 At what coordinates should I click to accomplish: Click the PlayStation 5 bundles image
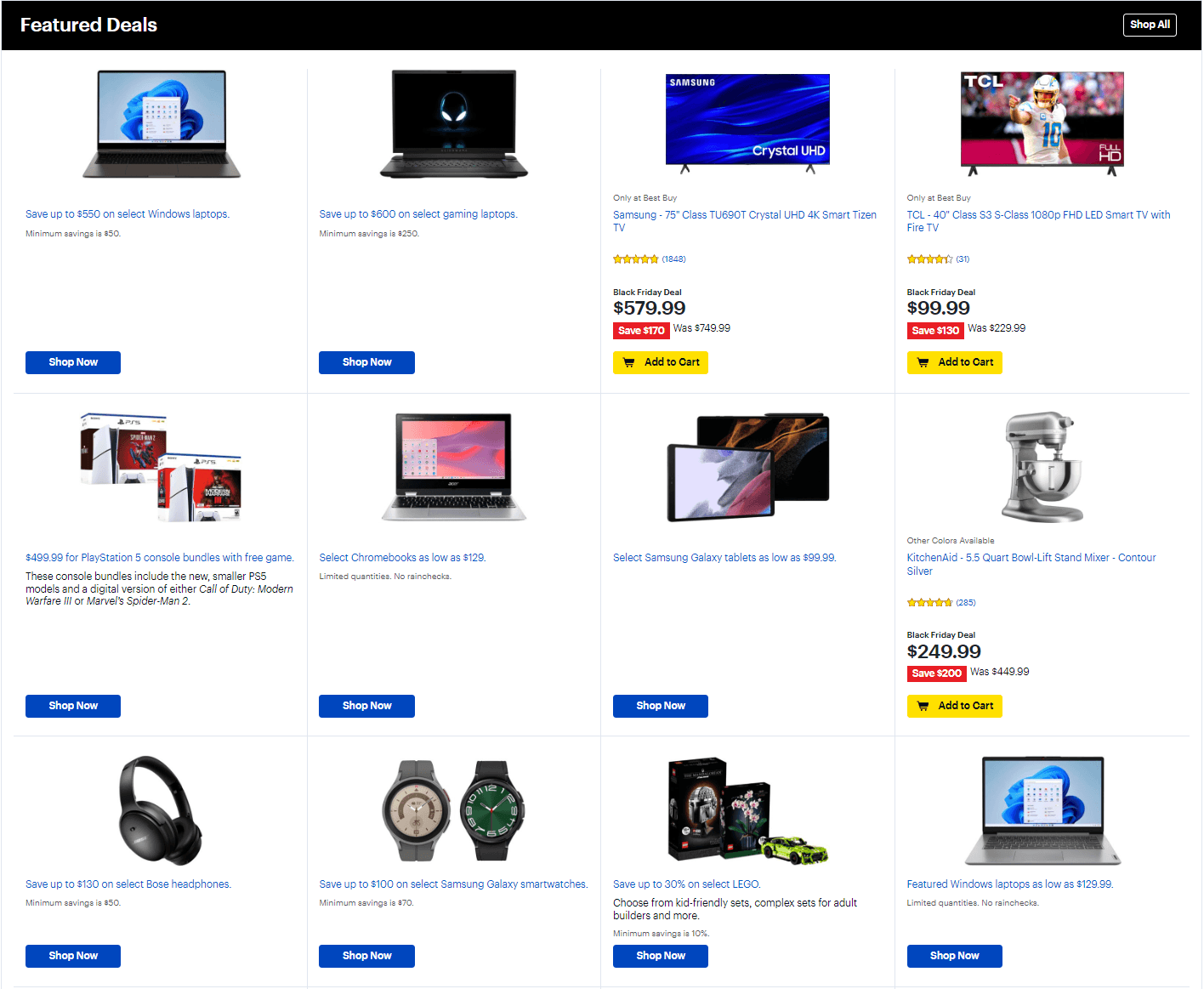161,468
